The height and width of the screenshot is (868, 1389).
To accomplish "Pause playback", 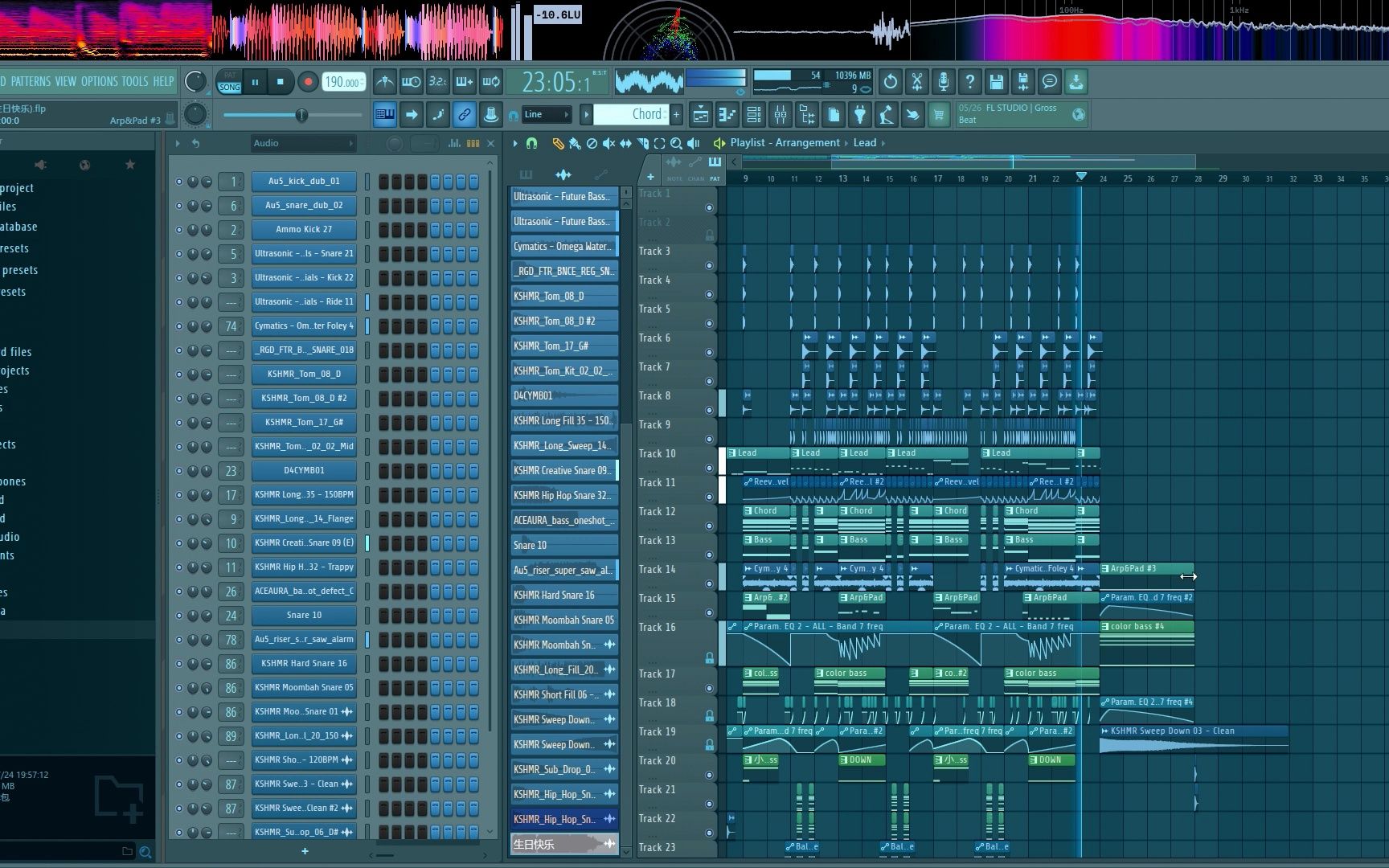I will 256,81.
